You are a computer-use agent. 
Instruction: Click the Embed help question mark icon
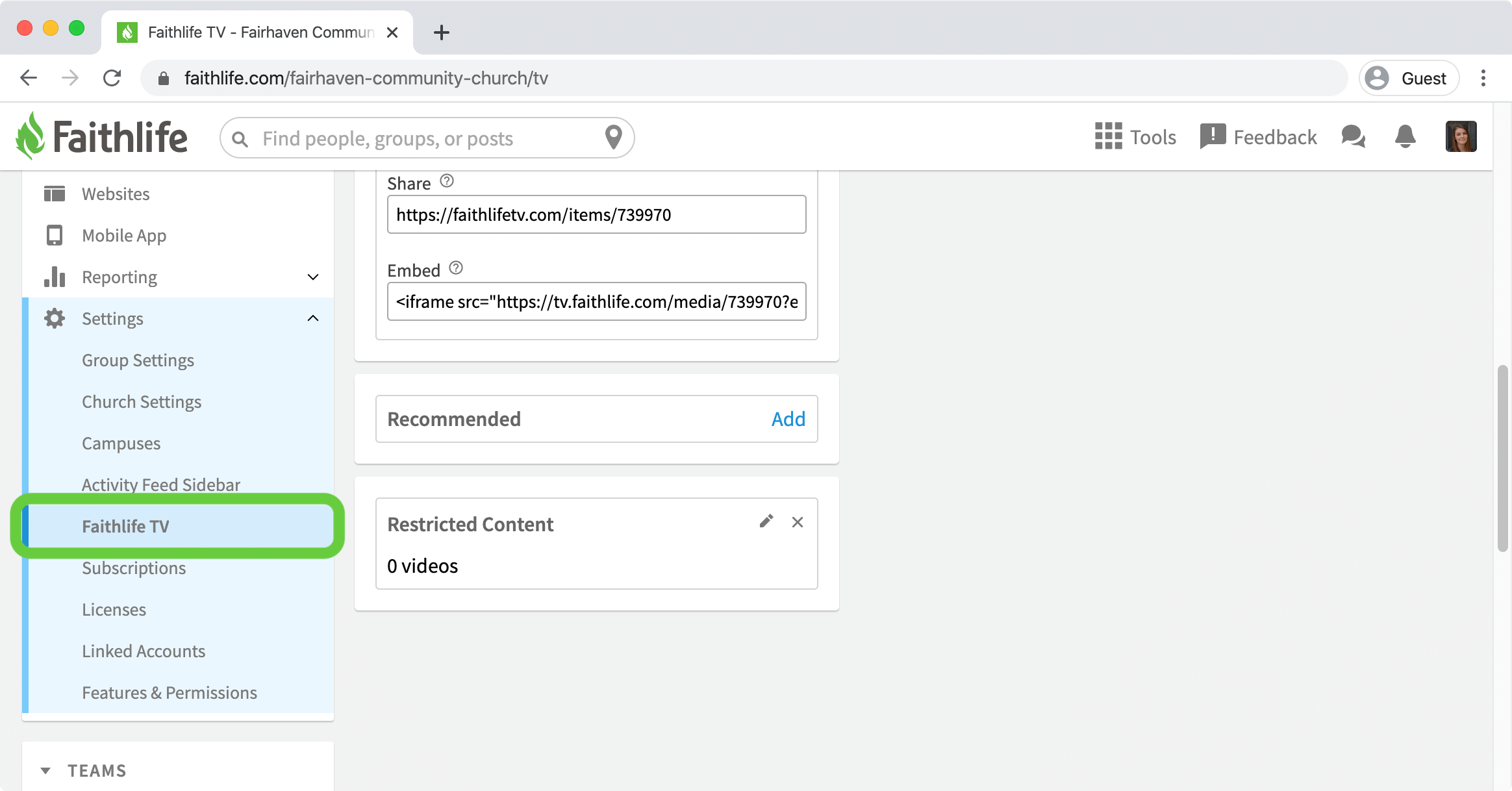(x=456, y=268)
